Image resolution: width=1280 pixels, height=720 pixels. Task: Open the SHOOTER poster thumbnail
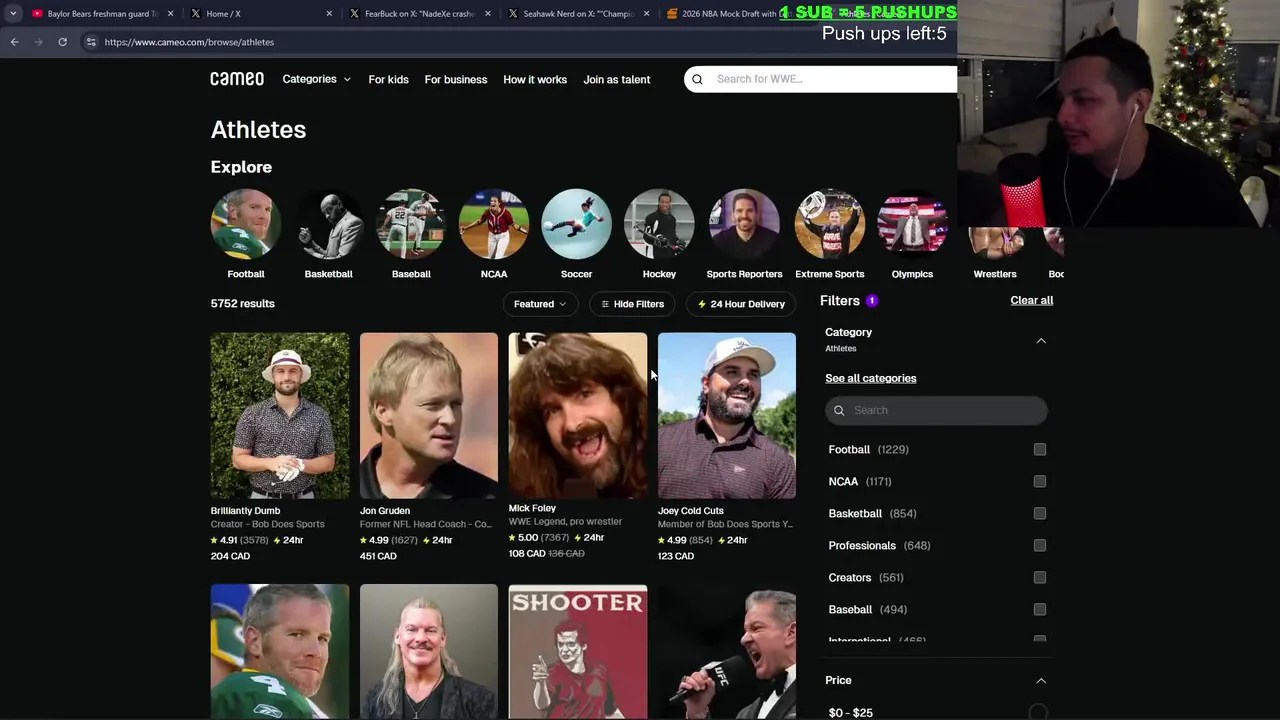click(578, 652)
